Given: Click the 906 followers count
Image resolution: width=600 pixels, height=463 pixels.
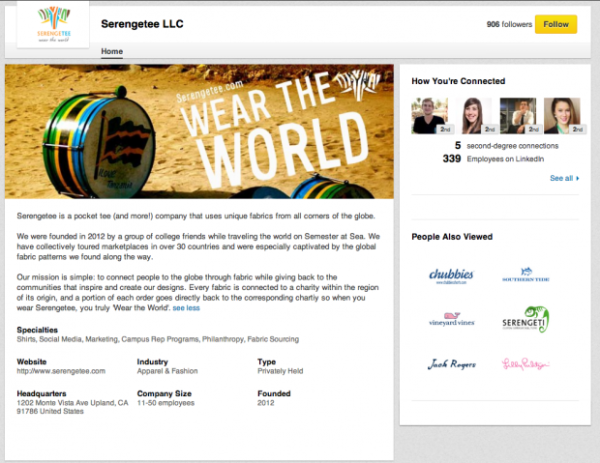Looking at the screenshot, I should pyautogui.click(x=509, y=24).
